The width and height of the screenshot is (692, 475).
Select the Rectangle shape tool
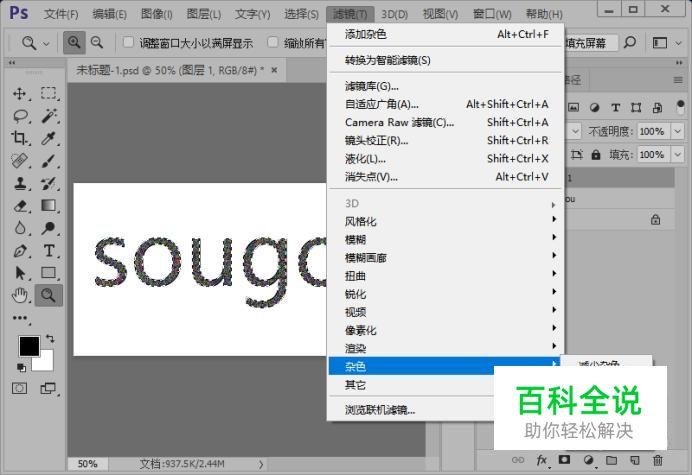tap(48, 273)
